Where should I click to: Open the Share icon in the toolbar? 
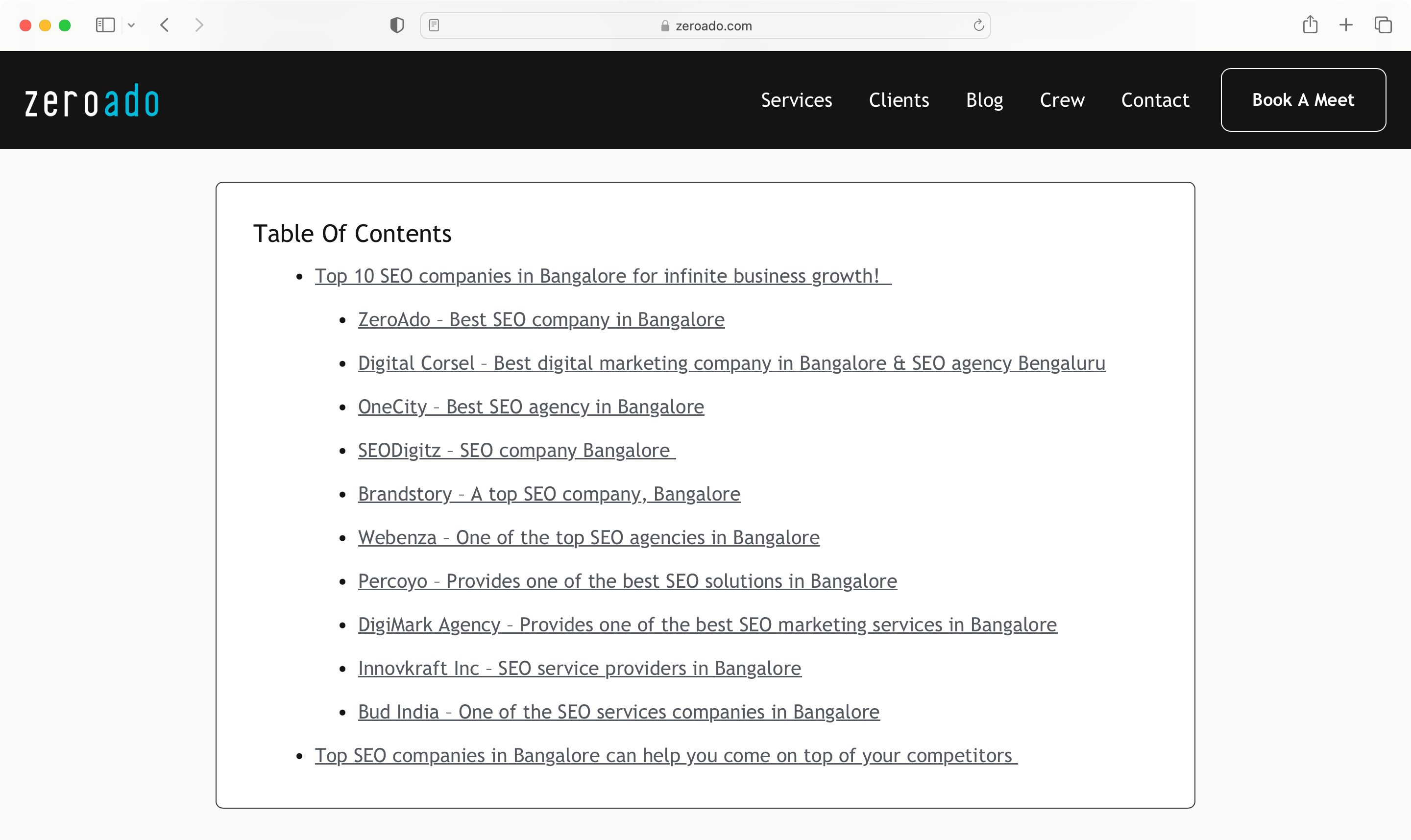click(x=1310, y=25)
